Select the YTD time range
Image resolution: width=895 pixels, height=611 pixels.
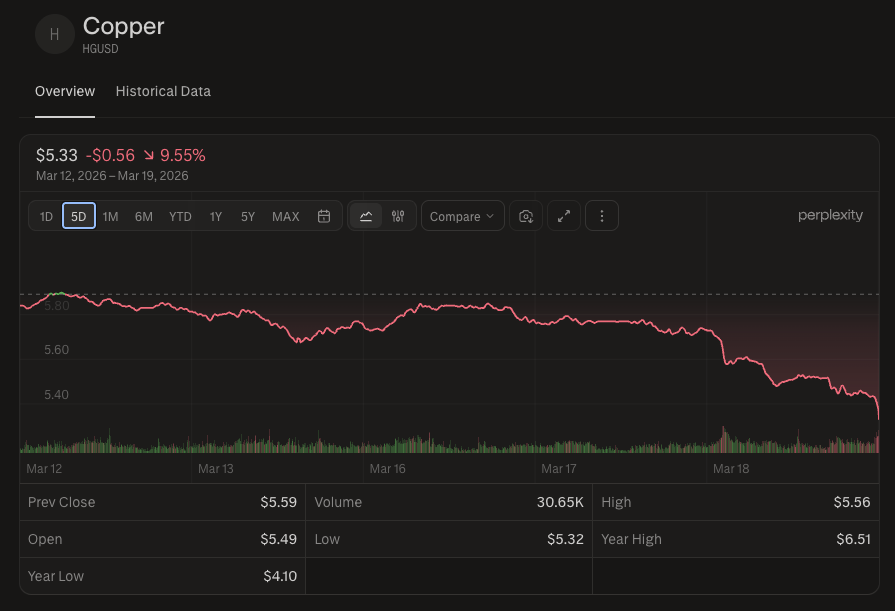click(180, 216)
